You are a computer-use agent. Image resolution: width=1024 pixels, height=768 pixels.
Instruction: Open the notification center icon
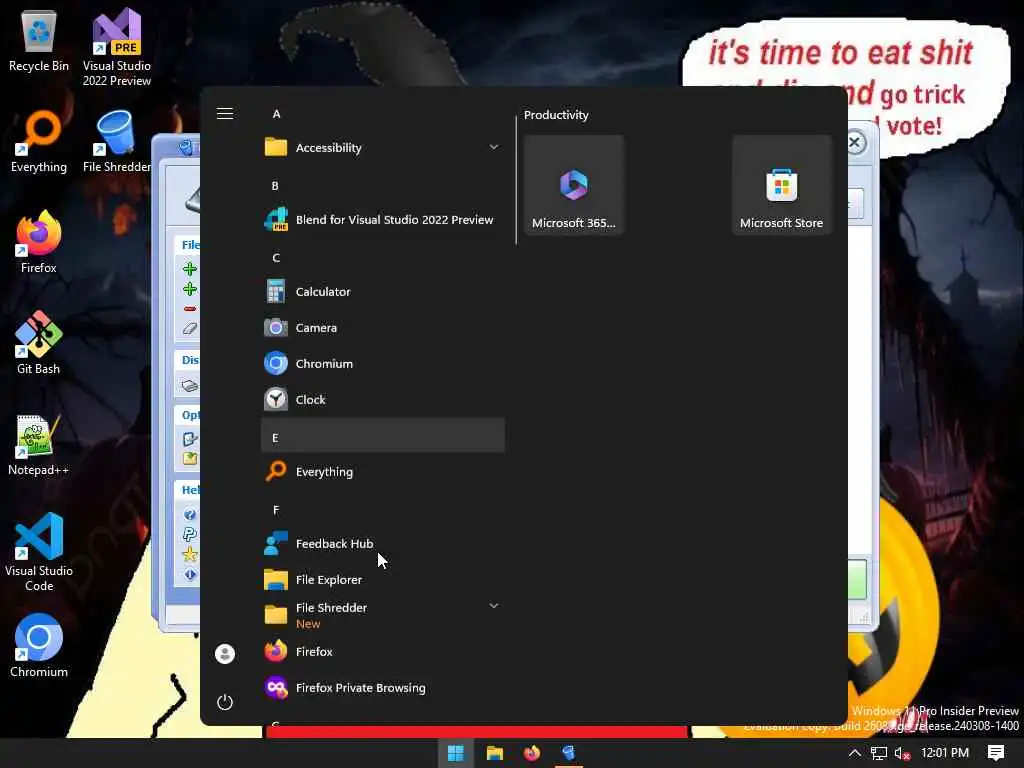point(995,753)
